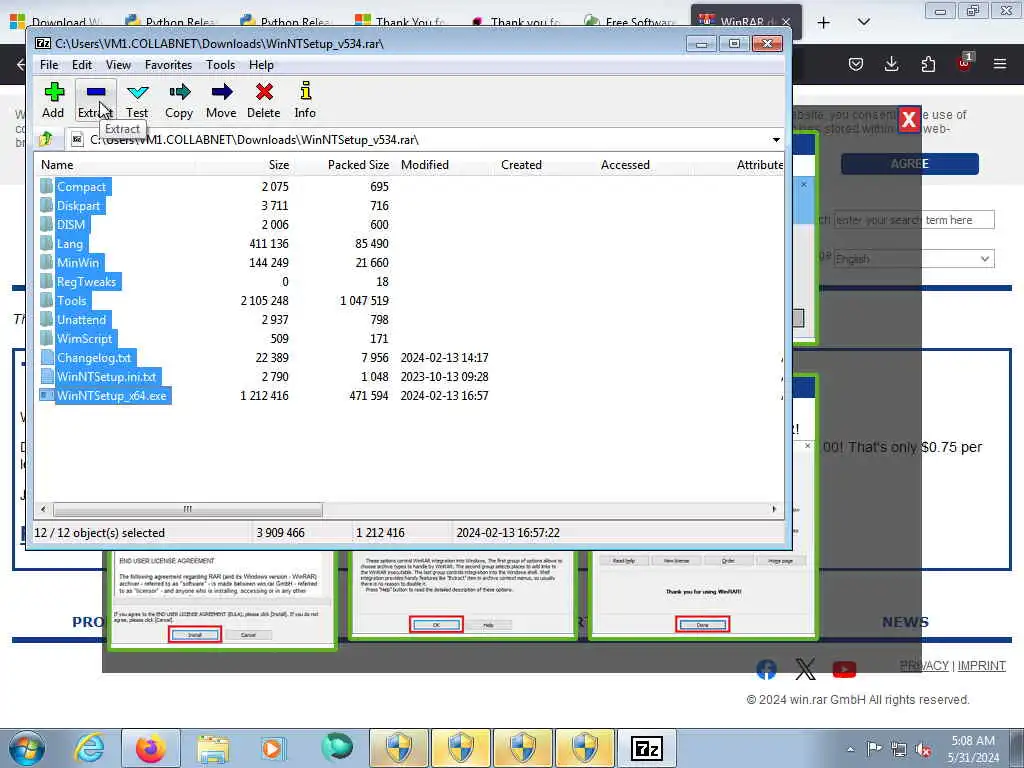Open Windows Explorer folder on taskbar
1024x768 pixels.
coord(213,748)
